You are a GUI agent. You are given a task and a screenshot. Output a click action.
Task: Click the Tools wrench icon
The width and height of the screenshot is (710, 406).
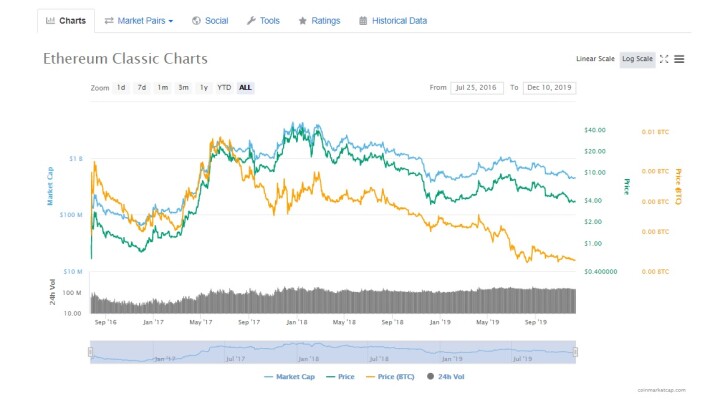251,20
